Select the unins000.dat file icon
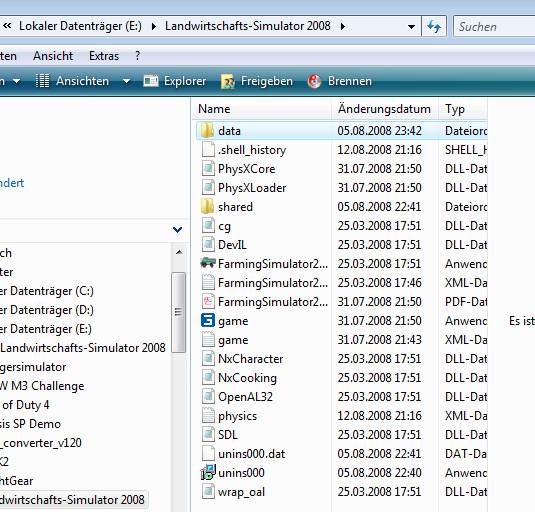Viewport: 535px width, 512px height. click(208, 454)
